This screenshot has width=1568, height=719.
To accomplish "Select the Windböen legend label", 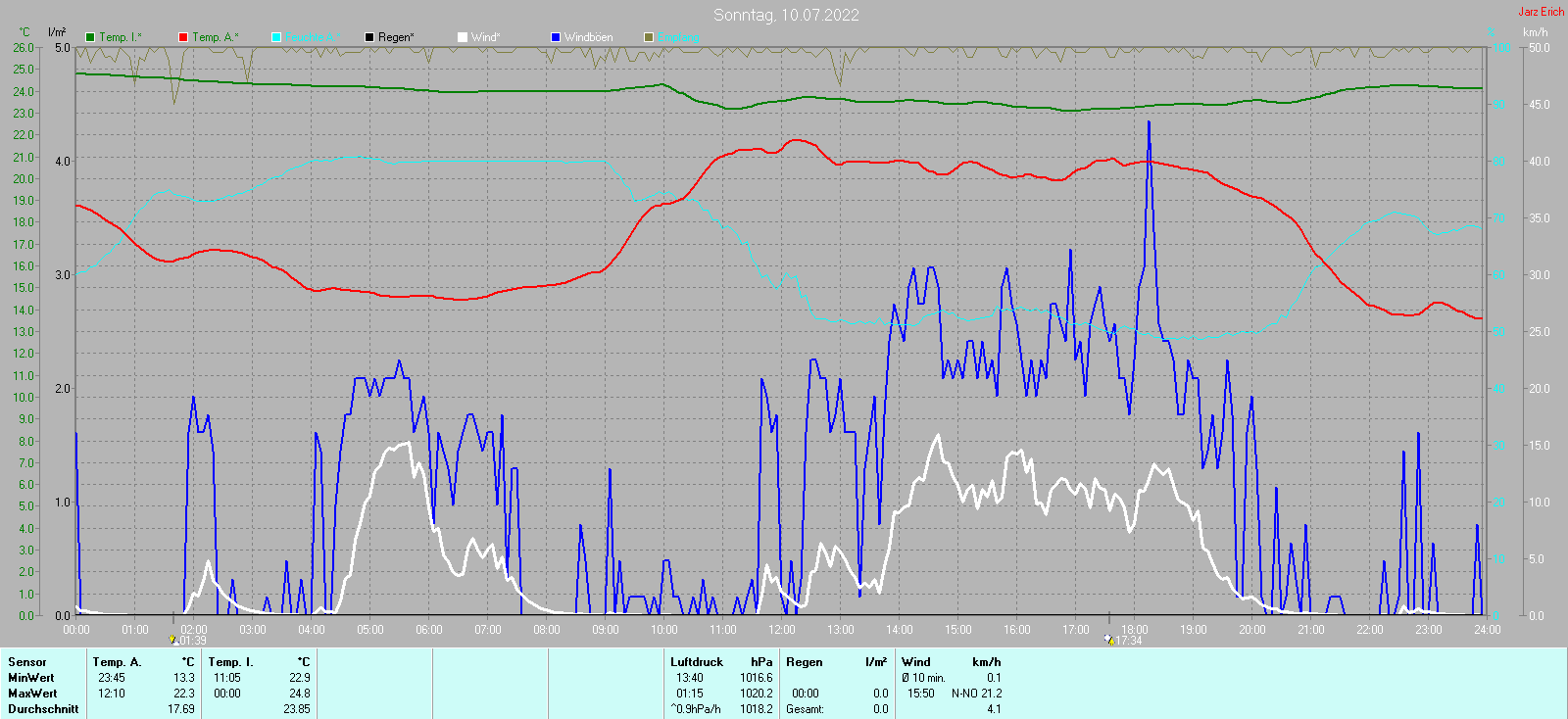I will pyautogui.click(x=589, y=37).
